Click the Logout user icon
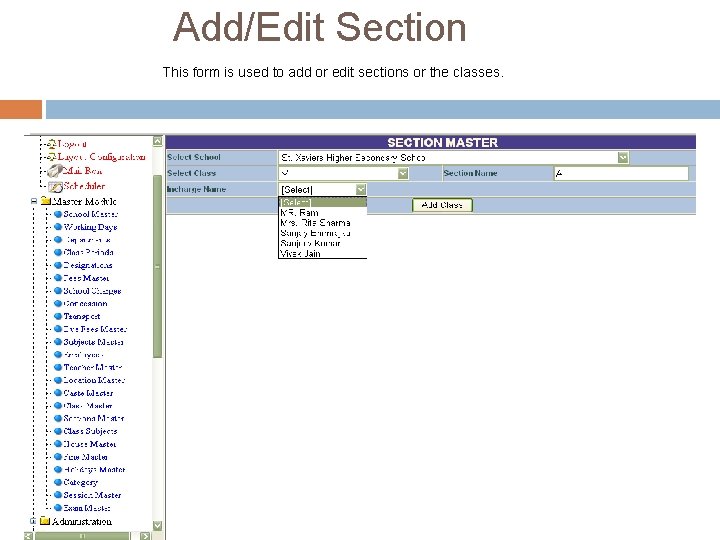 (x=52, y=144)
